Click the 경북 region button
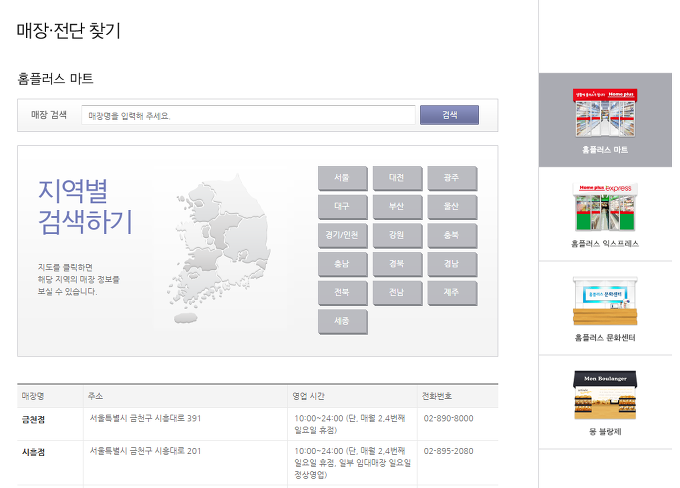The width and height of the screenshot is (680, 488). pyautogui.click(x=397, y=264)
